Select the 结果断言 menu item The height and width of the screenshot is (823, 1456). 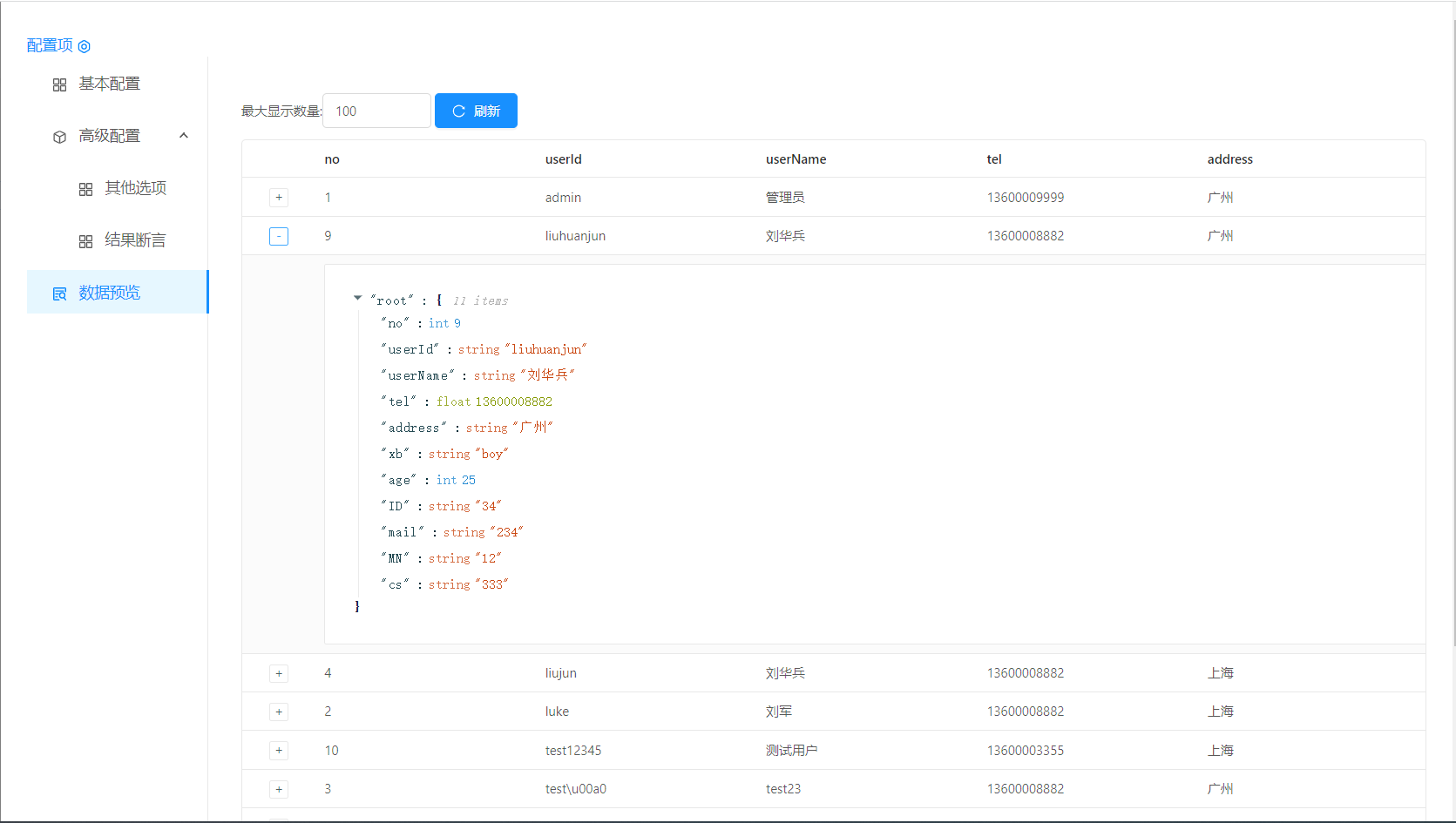[135, 240]
